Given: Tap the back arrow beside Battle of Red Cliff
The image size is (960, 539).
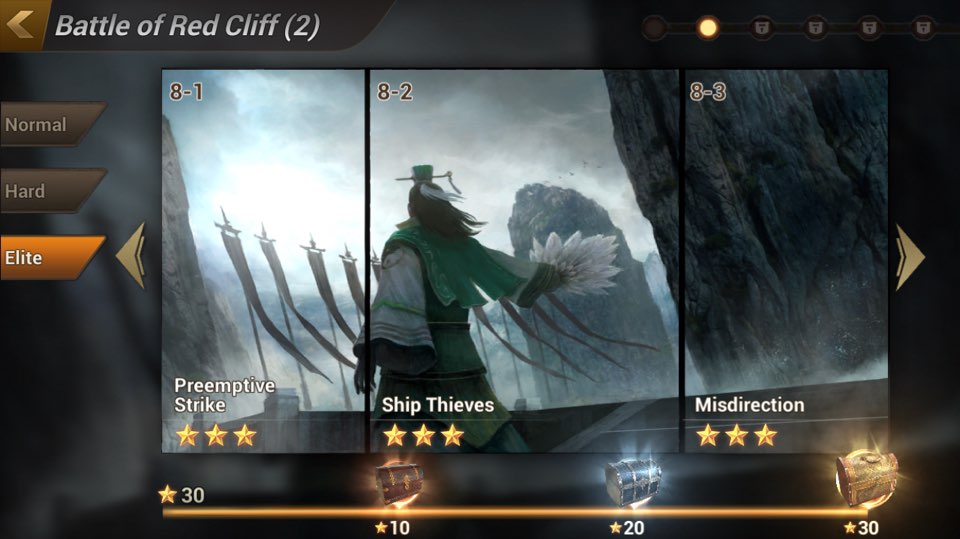Looking at the screenshot, I should click(x=20, y=24).
